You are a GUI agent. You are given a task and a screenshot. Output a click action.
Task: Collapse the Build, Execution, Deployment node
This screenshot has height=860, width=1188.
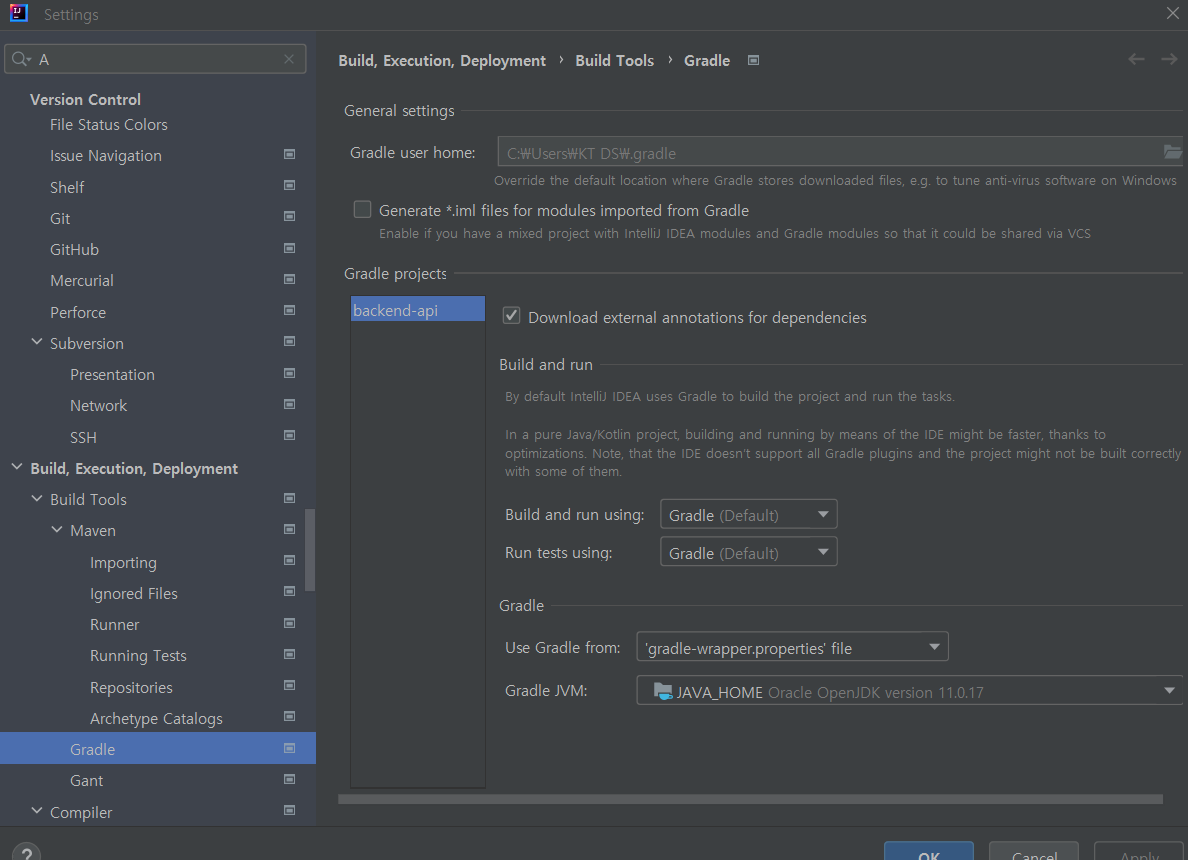(x=17, y=468)
